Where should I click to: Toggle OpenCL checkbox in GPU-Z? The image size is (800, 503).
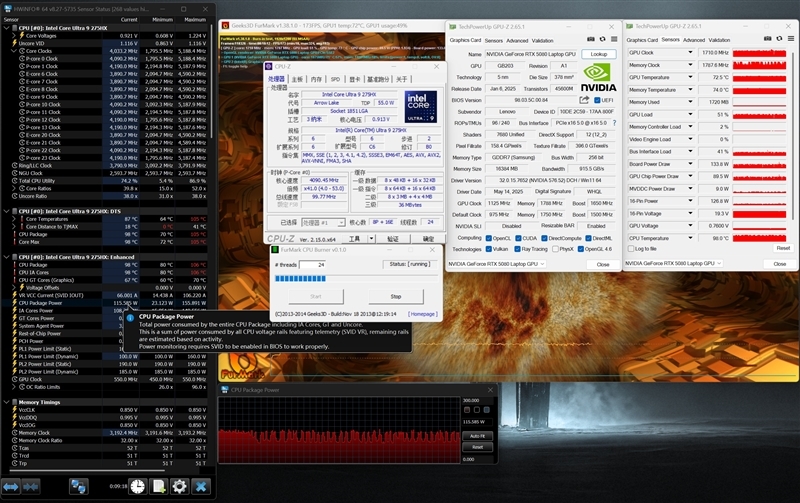click(489, 238)
